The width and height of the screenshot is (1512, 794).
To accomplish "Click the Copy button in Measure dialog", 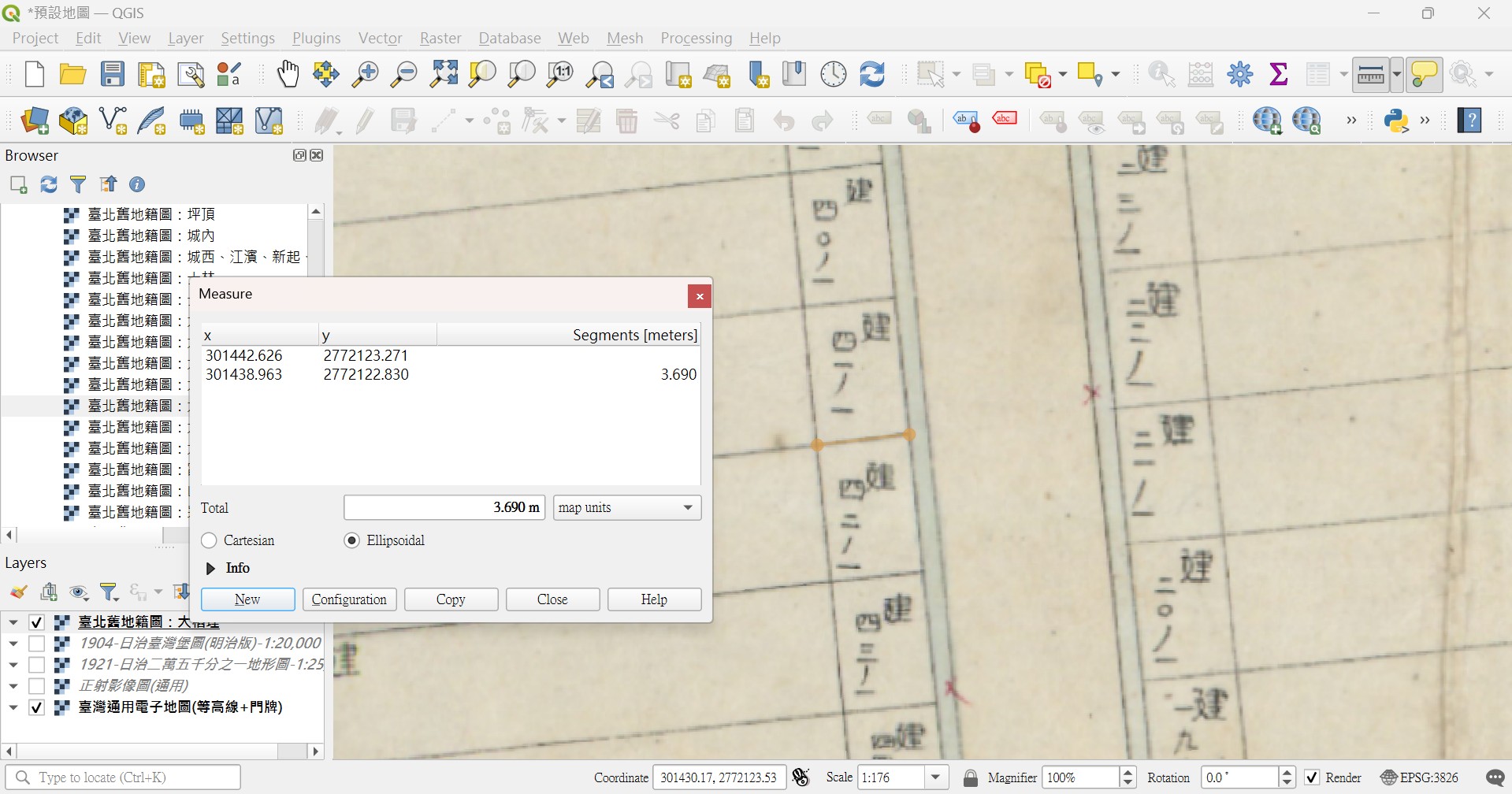I will pyautogui.click(x=451, y=599).
